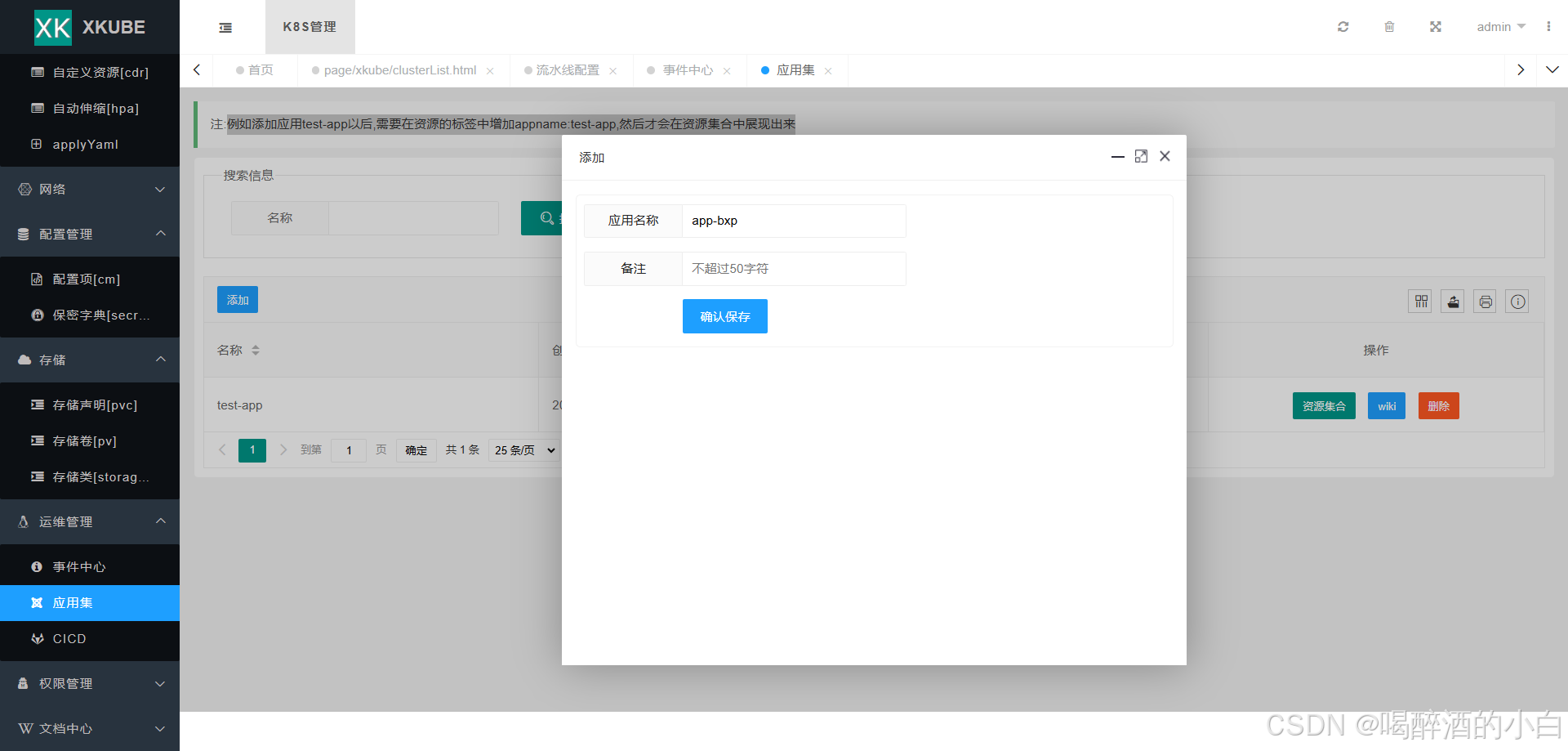This screenshot has width=1568, height=751.
Task: Click the 确认保存 button
Action: [x=724, y=316]
